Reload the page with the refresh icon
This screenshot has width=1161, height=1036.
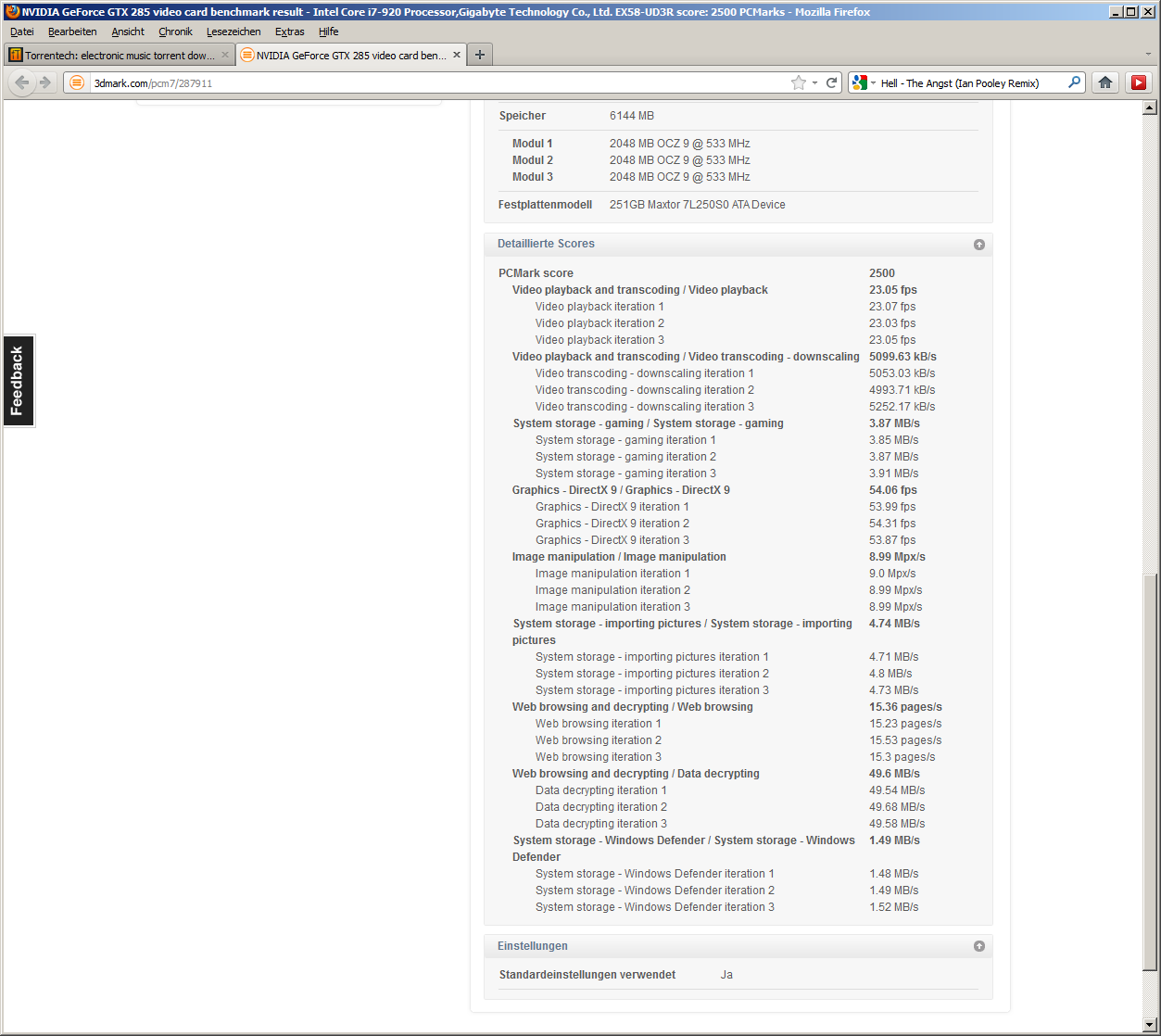[832, 82]
